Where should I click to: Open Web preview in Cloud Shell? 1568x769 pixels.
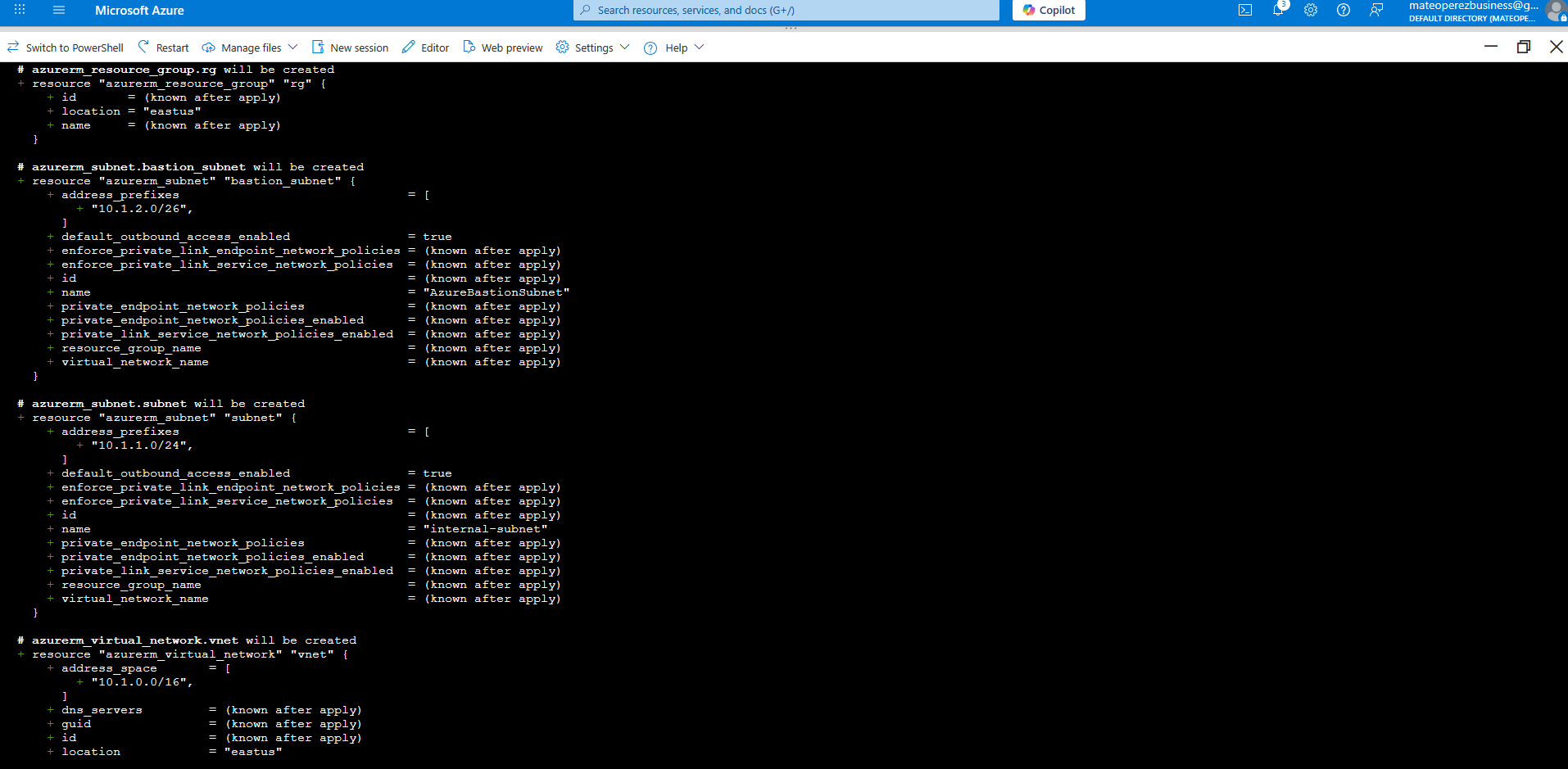(502, 47)
